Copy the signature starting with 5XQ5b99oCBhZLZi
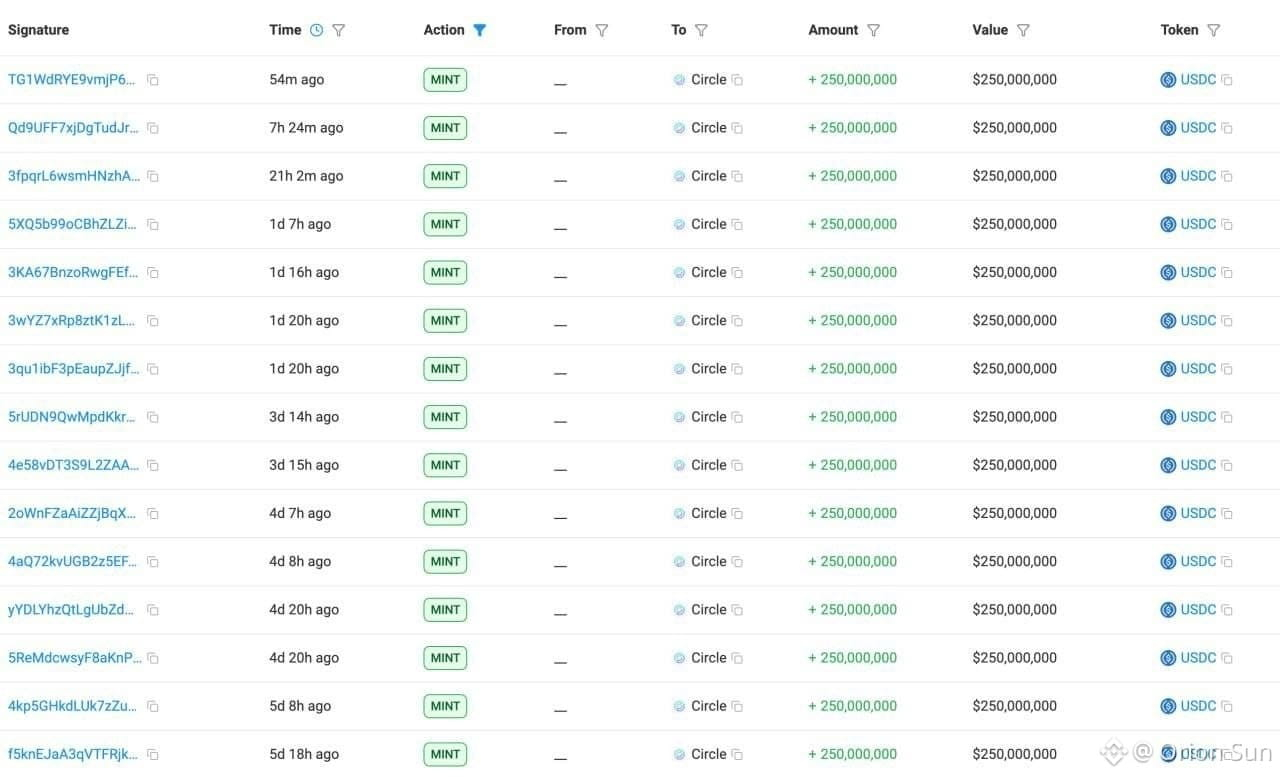The height and width of the screenshot is (777, 1280). pos(153,225)
